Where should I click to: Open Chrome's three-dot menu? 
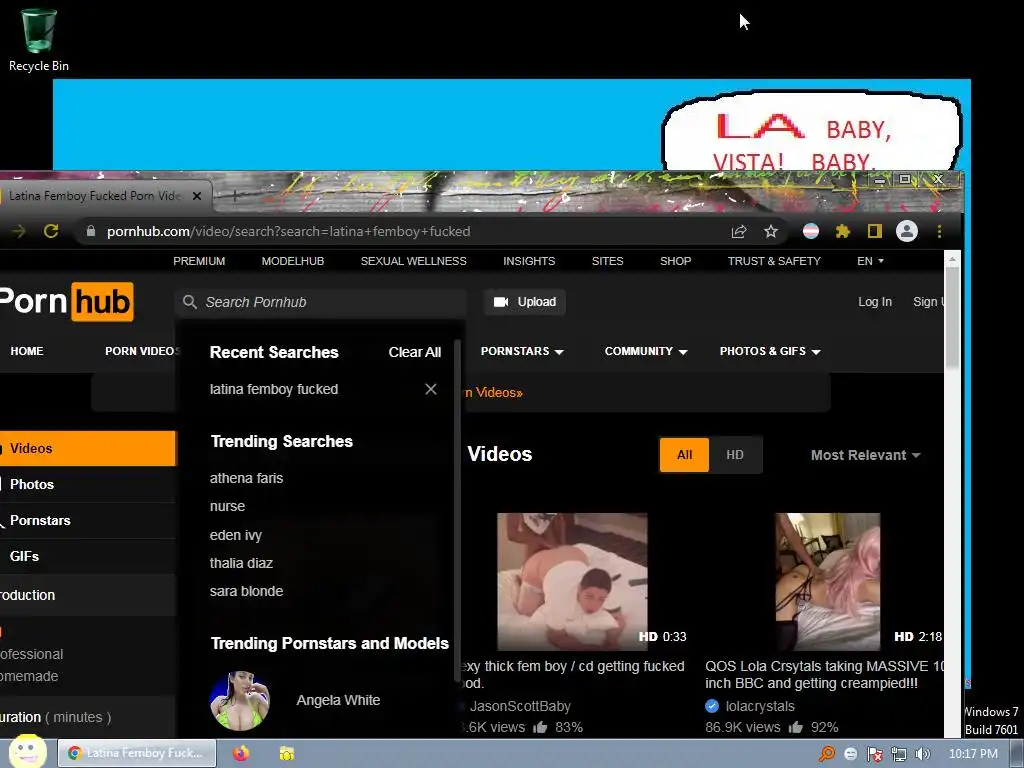click(939, 231)
